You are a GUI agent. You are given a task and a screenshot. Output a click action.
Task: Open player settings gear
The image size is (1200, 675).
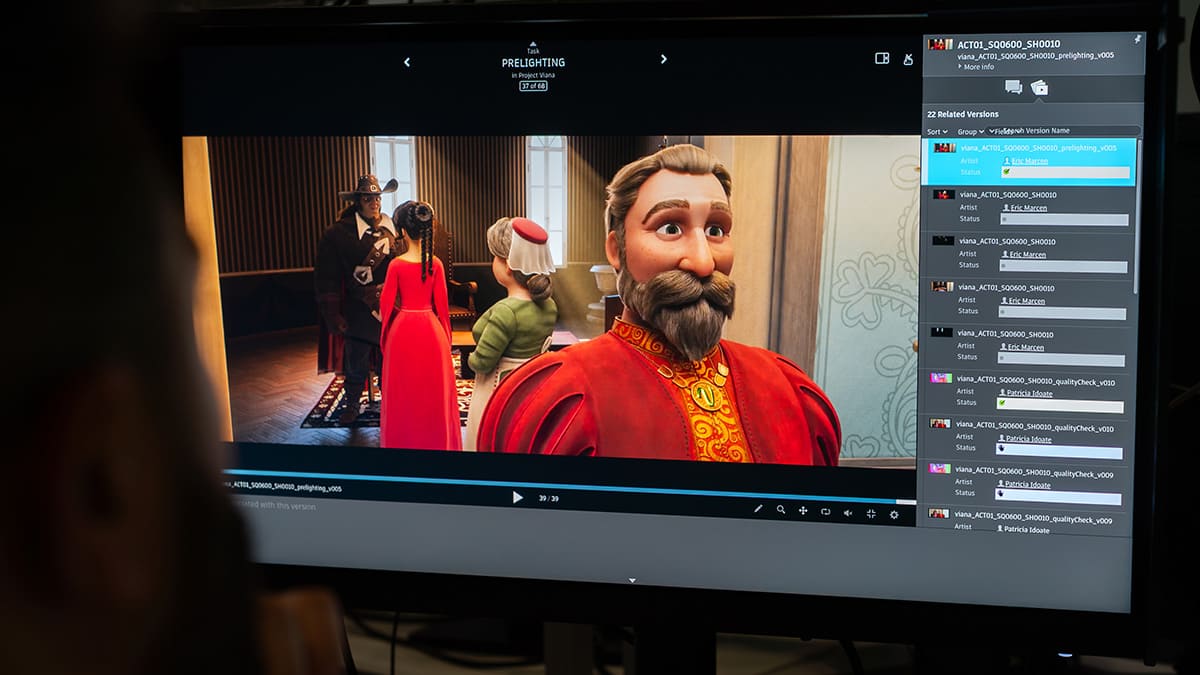pos(894,515)
